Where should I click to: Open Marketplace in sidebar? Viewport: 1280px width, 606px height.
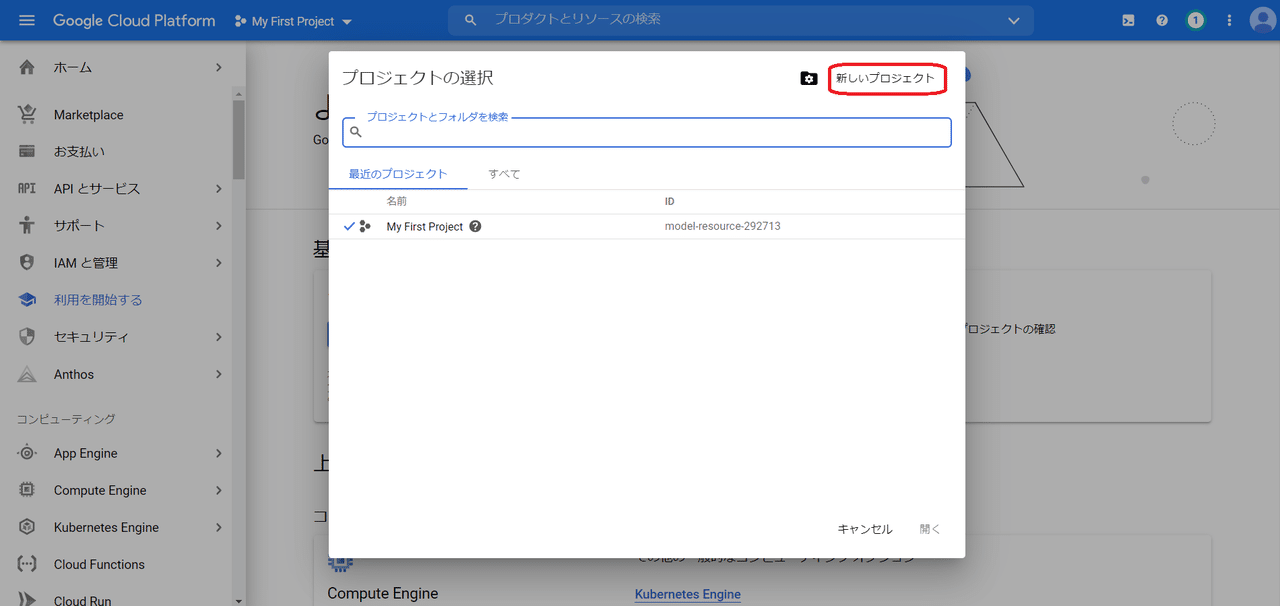[89, 115]
